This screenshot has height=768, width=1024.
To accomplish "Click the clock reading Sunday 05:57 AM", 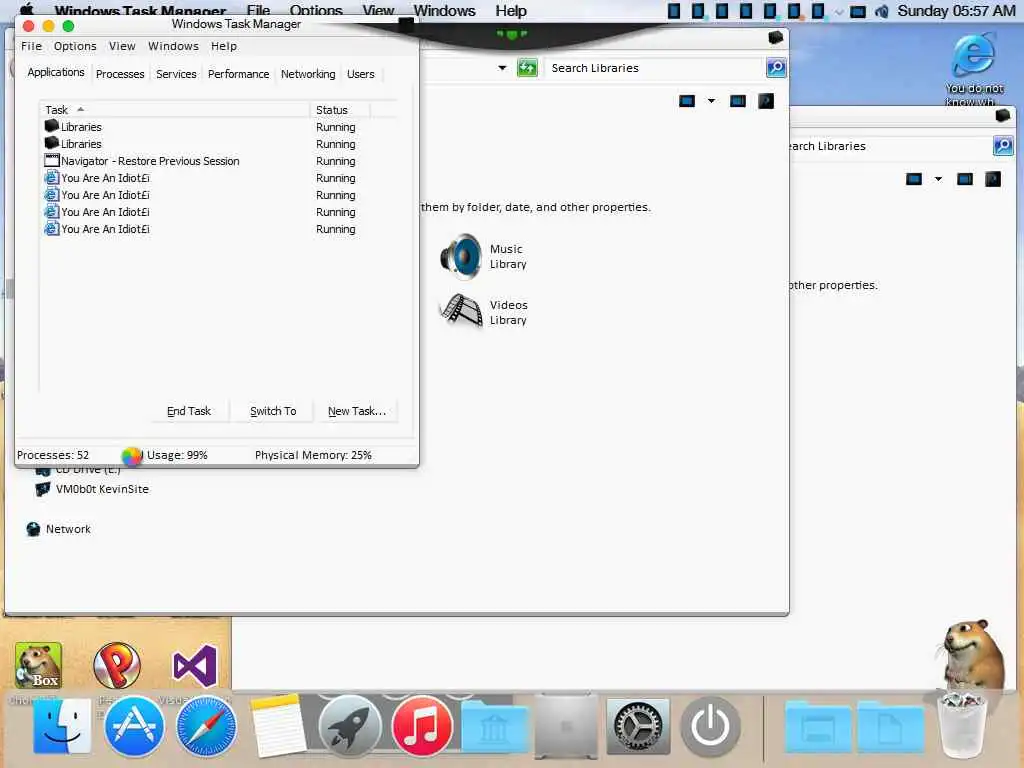I will (x=956, y=10).
